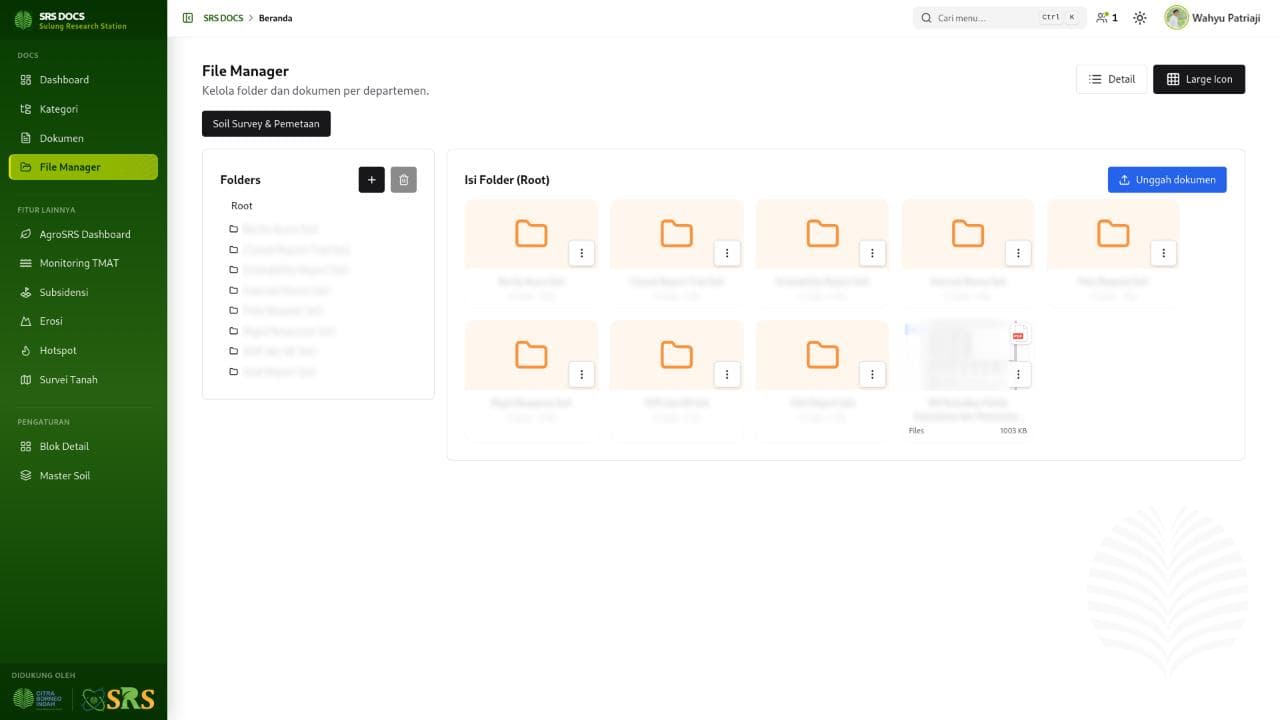Click the Folders panel heading
The width and height of the screenshot is (1280, 720).
[x=240, y=180]
